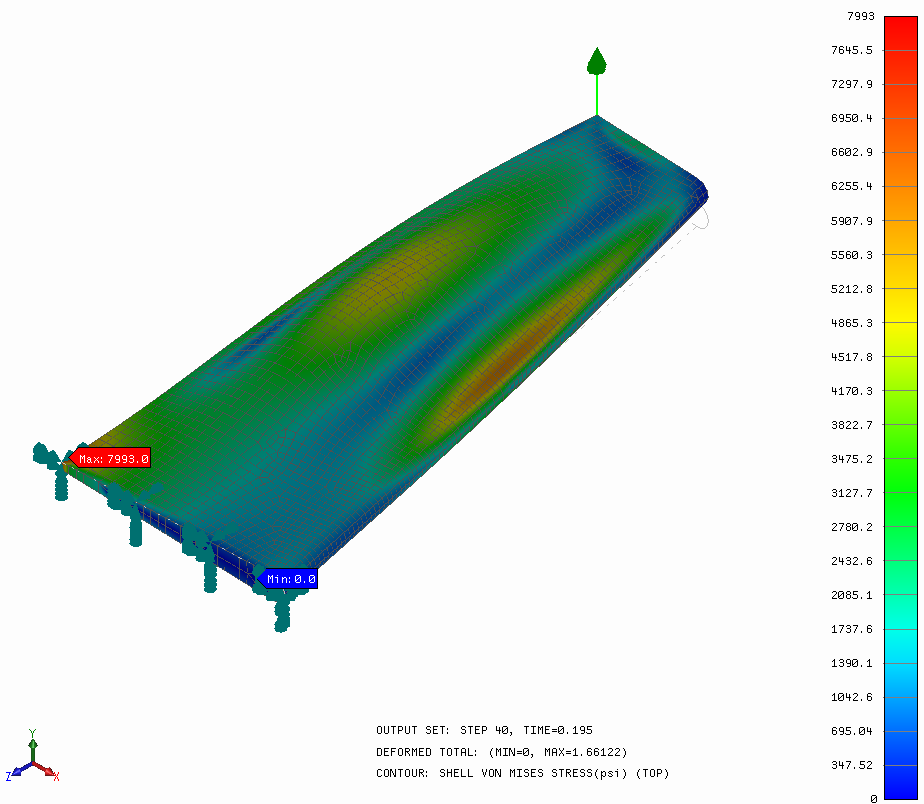The image size is (924, 804).
Task: Click legend value 5212.8
Action: (852, 289)
